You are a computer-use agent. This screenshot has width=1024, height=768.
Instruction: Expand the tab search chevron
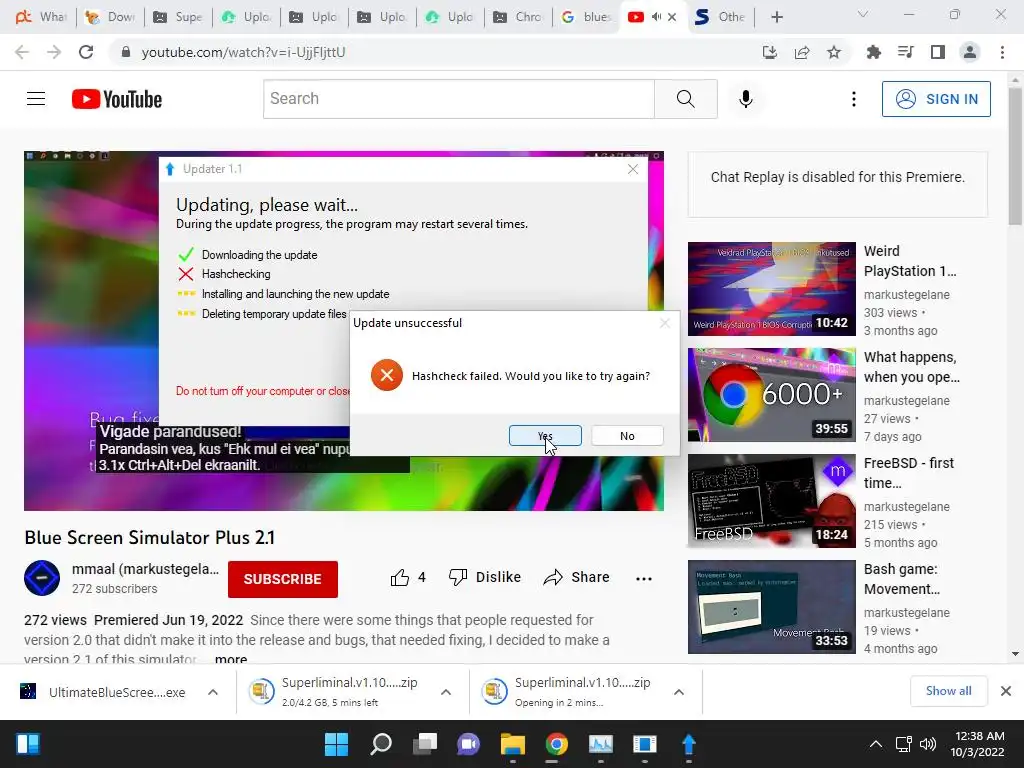click(863, 14)
